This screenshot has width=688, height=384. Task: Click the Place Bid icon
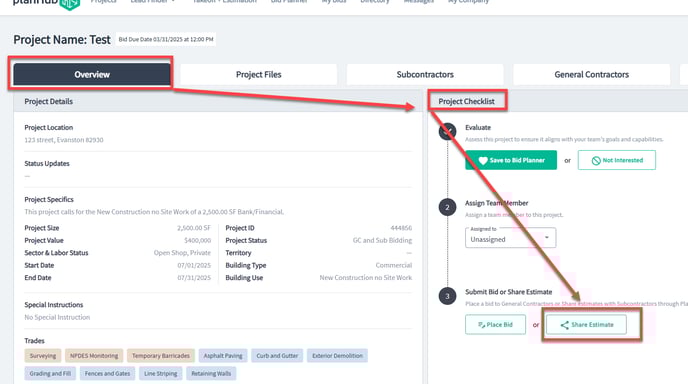pyautogui.click(x=481, y=325)
